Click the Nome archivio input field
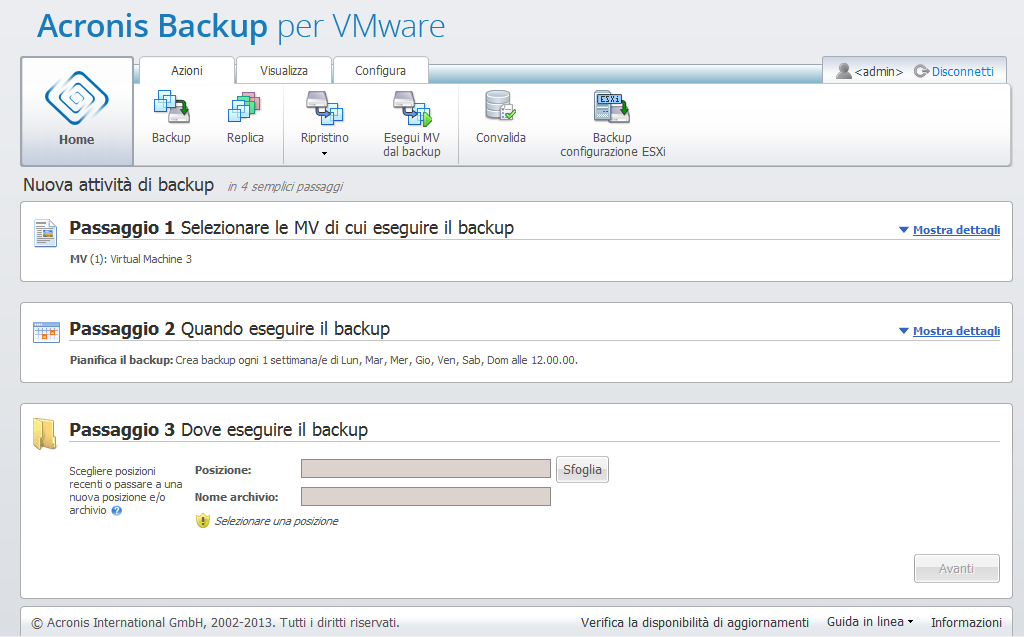 point(426,497)
